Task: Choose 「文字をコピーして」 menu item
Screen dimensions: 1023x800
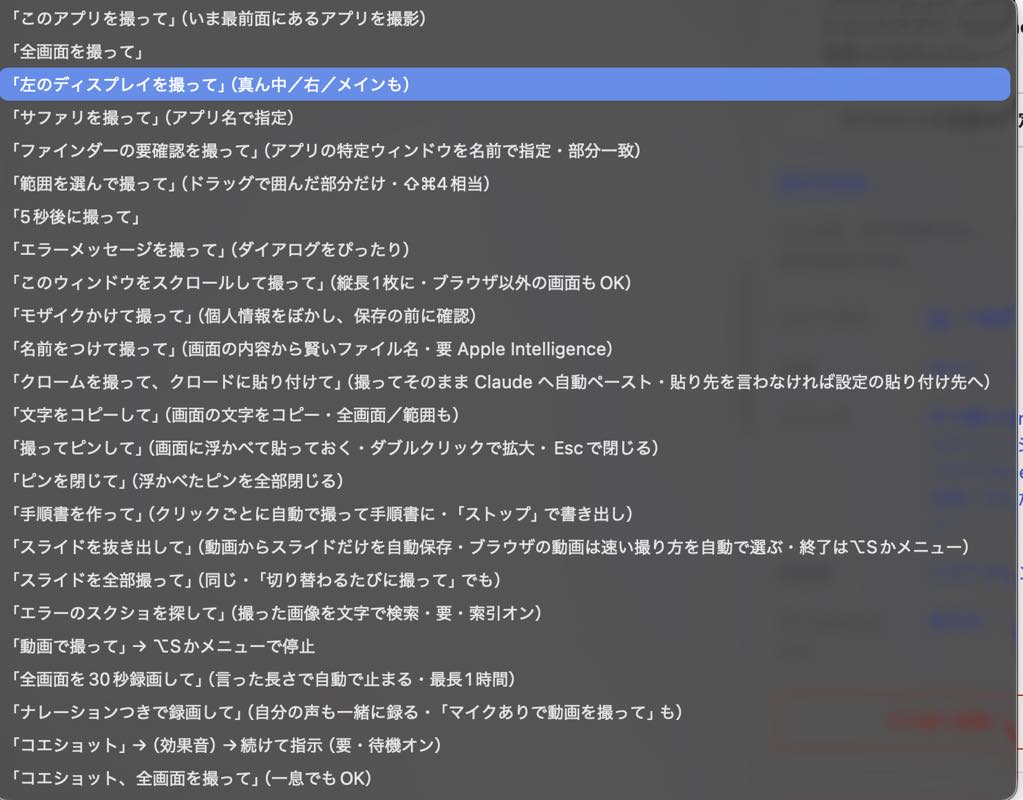Action: [505, 414]
